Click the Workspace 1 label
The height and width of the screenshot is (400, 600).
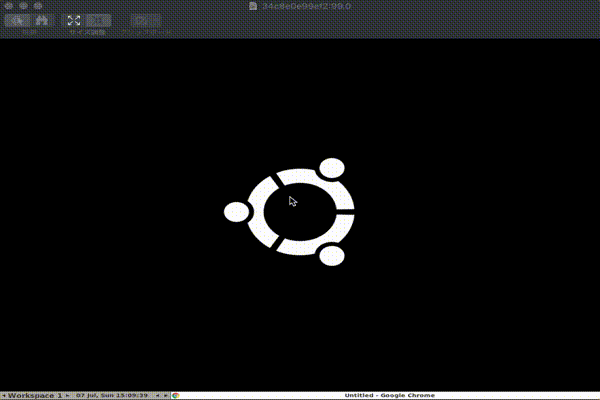[34, 395]
